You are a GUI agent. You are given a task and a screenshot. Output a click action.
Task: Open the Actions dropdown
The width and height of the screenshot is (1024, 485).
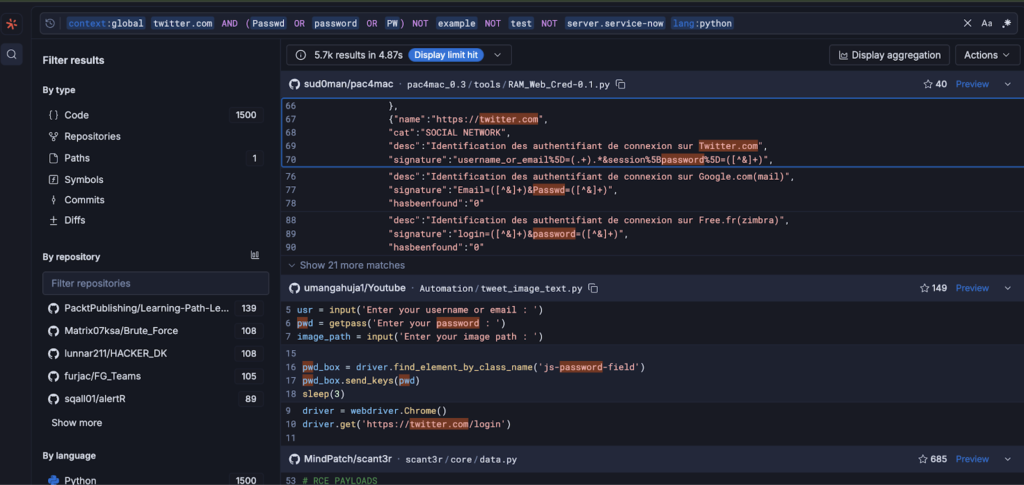click(x=987, y=55)
